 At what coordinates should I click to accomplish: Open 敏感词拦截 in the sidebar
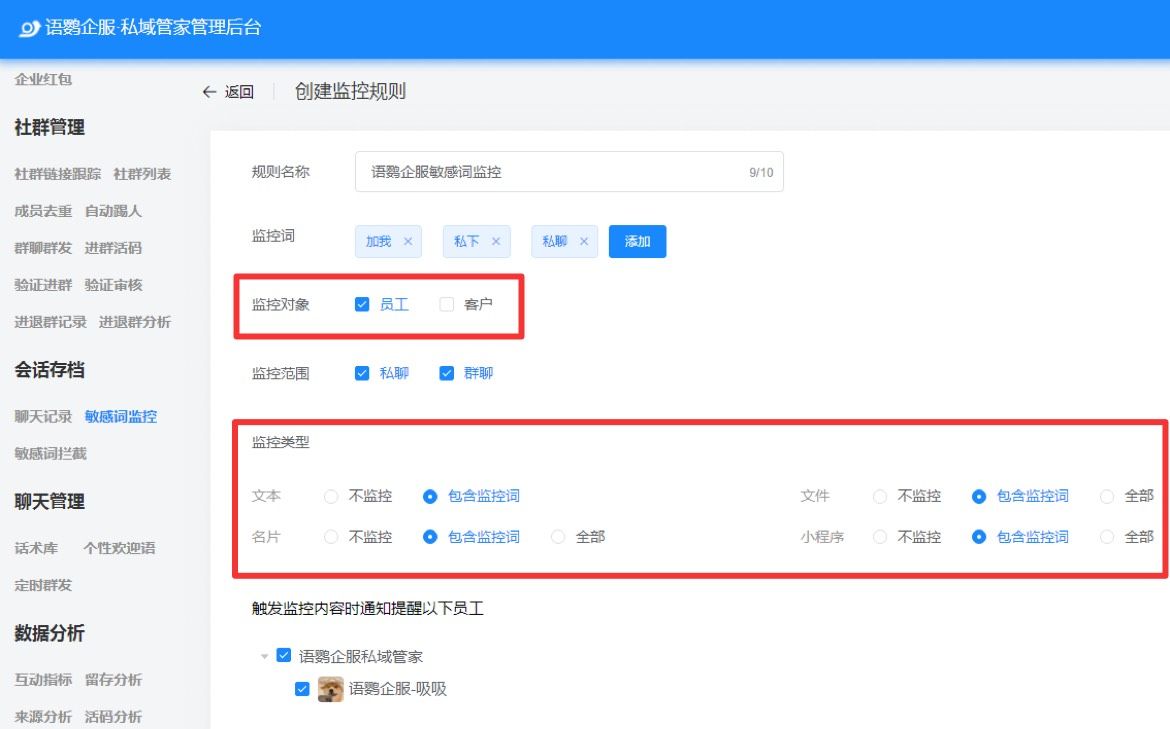50,453
